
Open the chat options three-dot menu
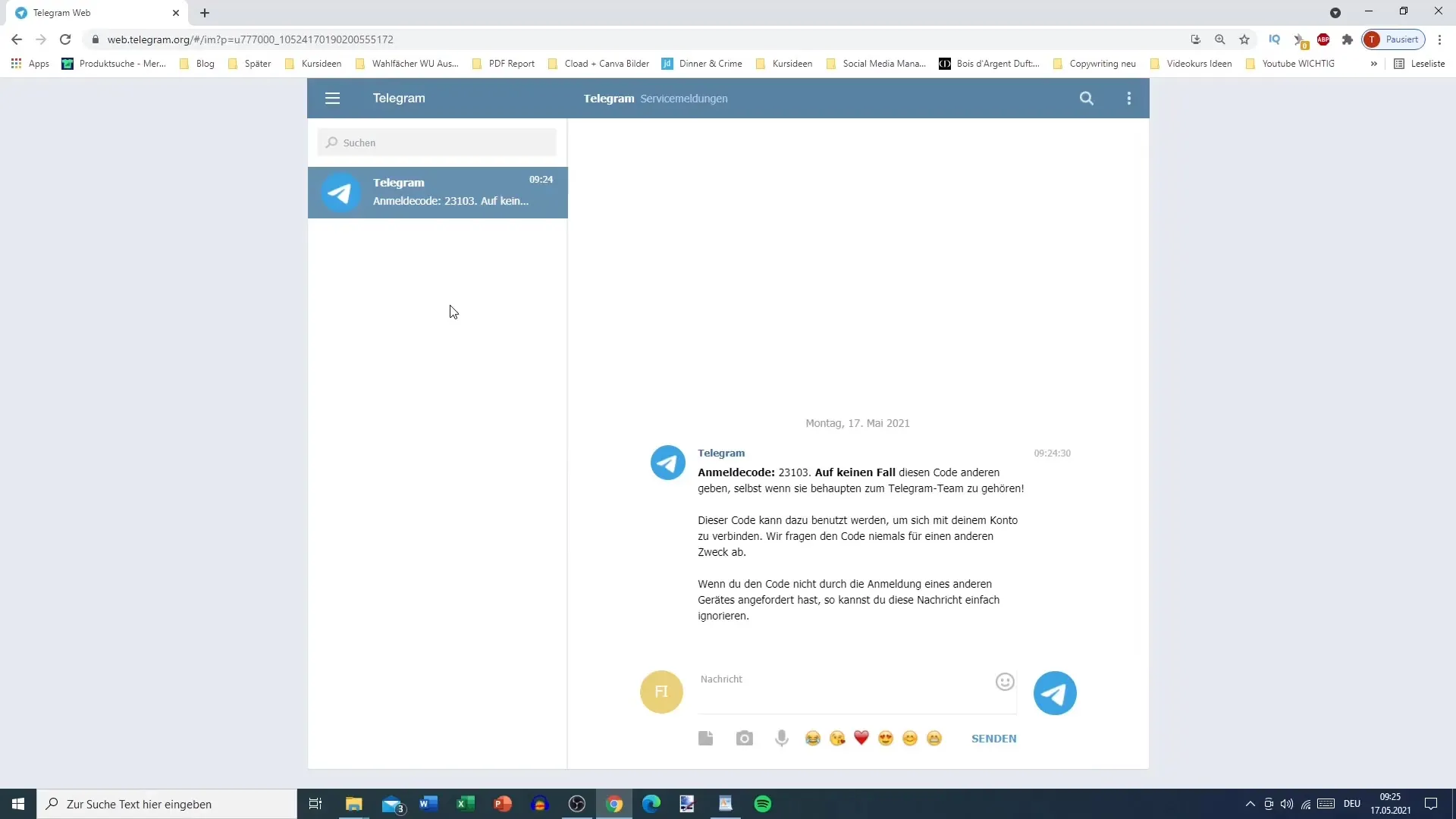click(1129, 99)
